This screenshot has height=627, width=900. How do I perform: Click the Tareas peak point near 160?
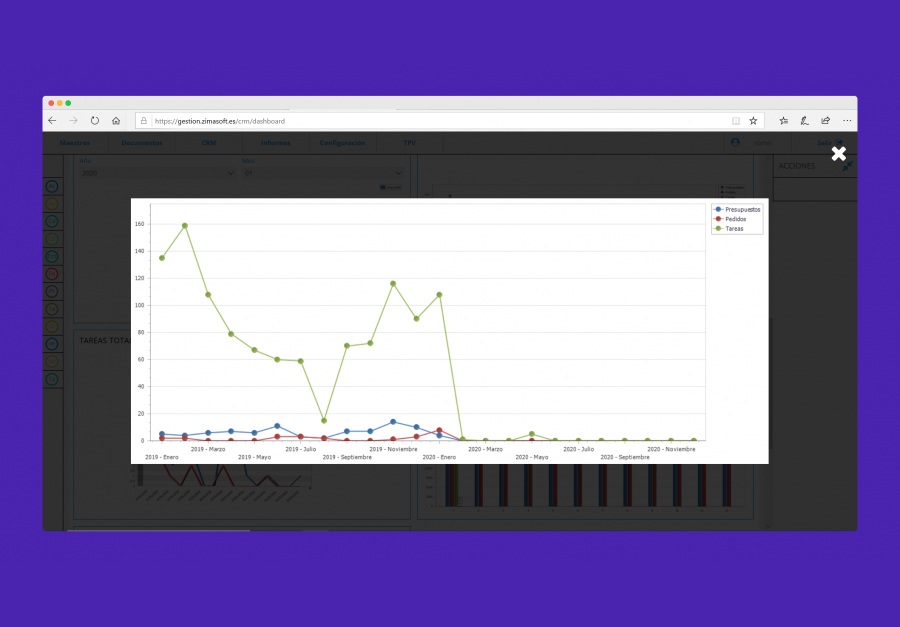coord(185,226)
